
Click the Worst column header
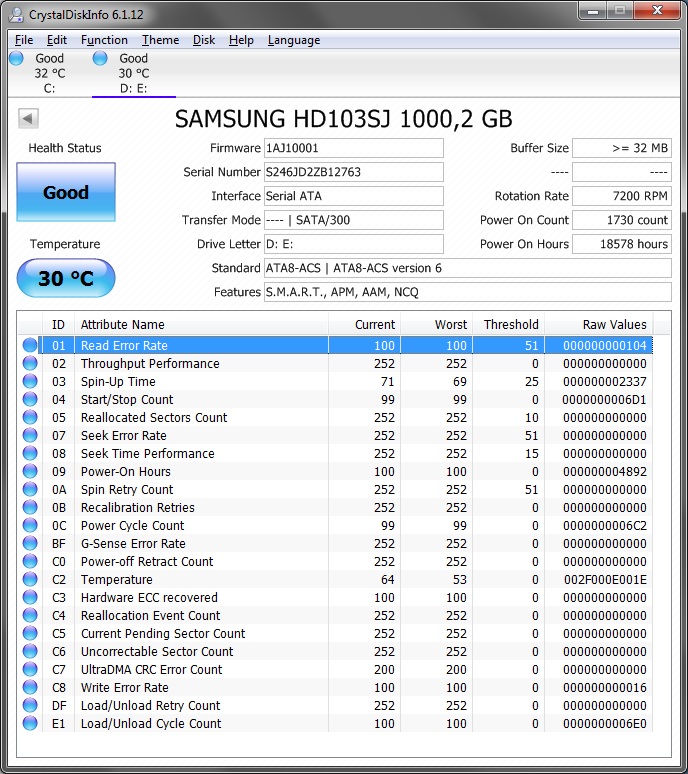[436, 324]
